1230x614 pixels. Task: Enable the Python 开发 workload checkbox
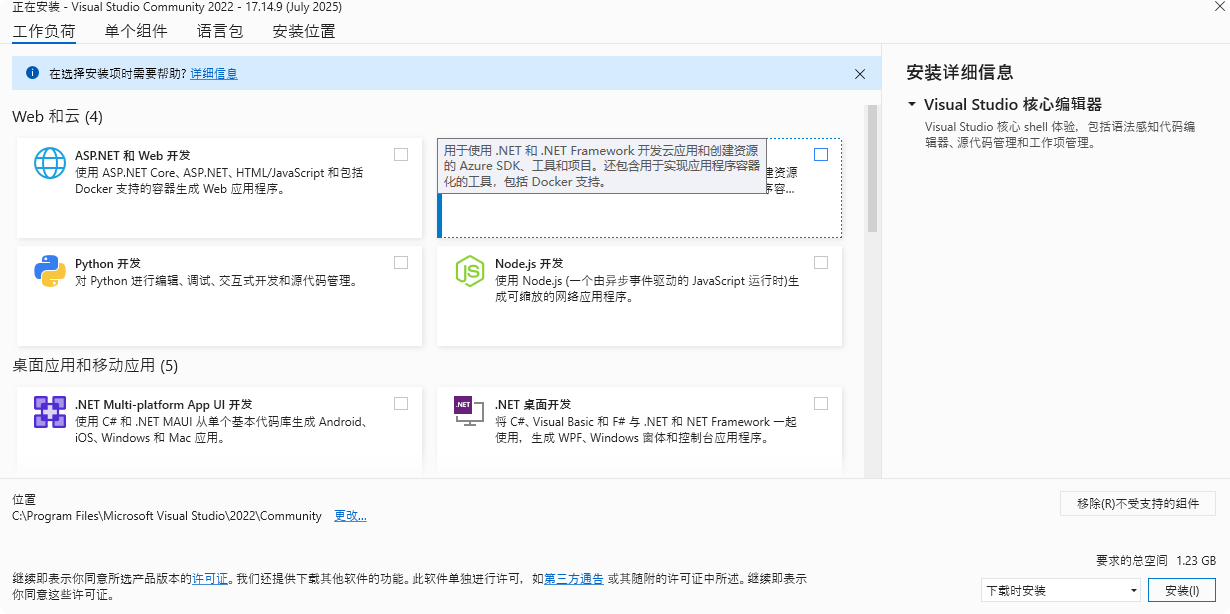tap(401, 262)
